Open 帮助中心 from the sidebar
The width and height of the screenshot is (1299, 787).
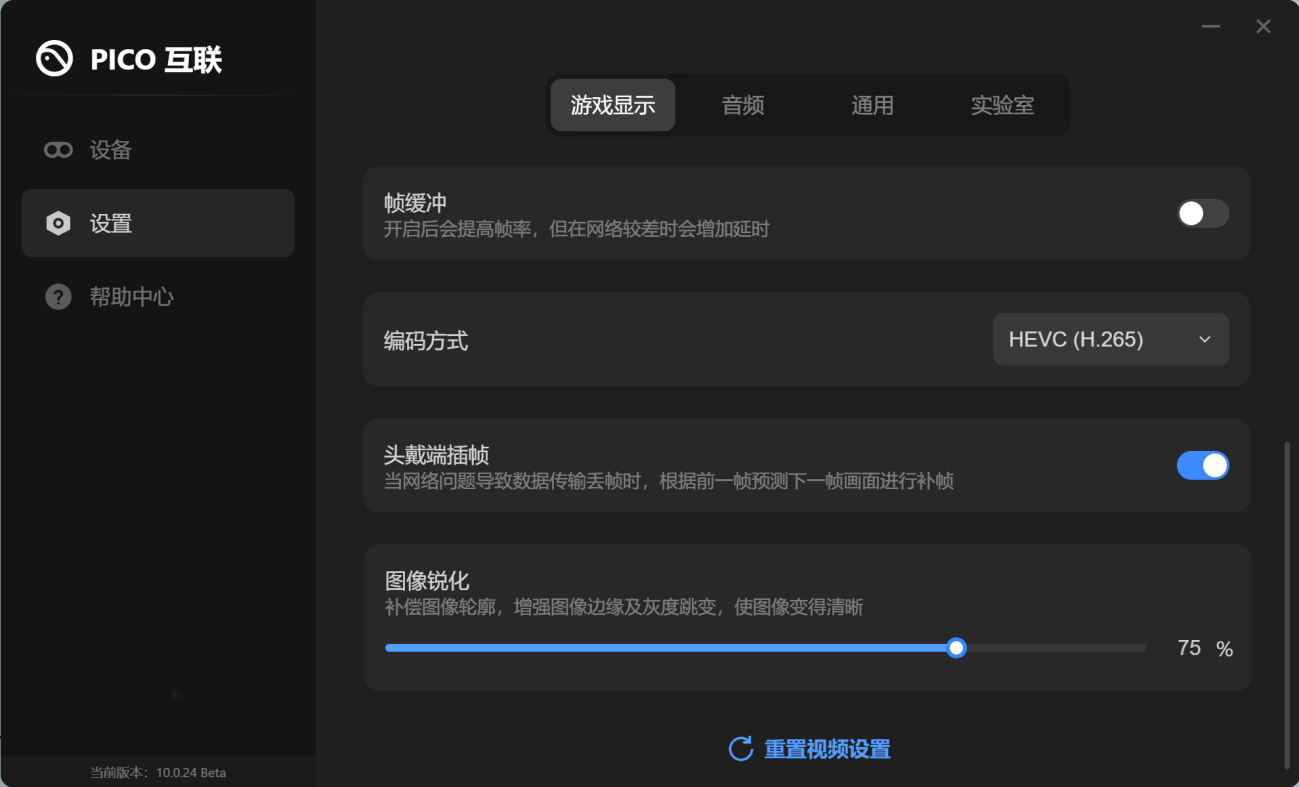(x=131, y=297)
